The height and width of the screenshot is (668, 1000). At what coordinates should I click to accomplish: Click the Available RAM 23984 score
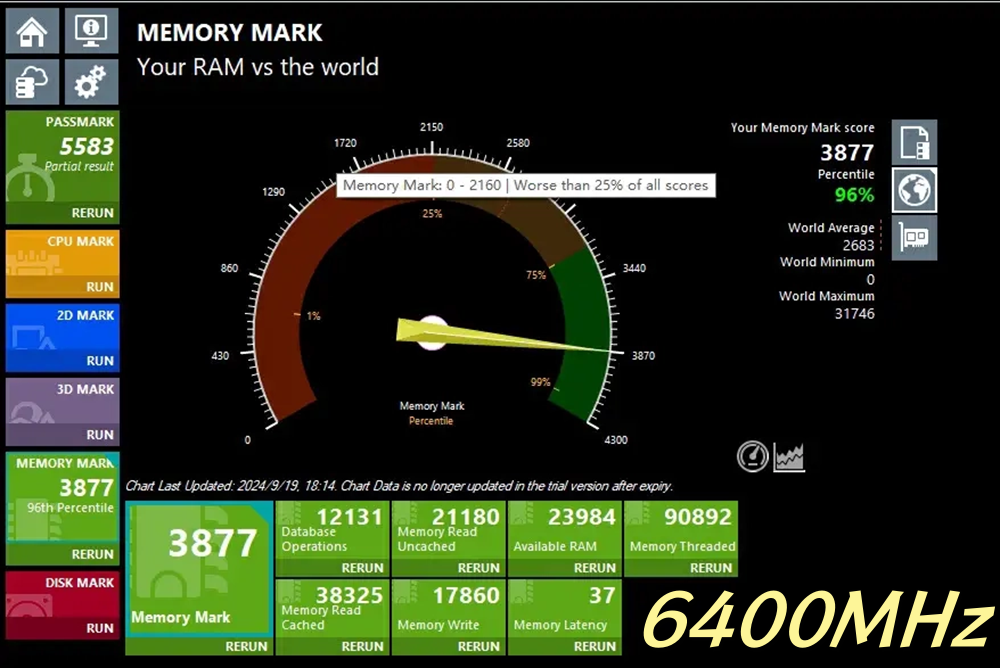coord(582,517)
